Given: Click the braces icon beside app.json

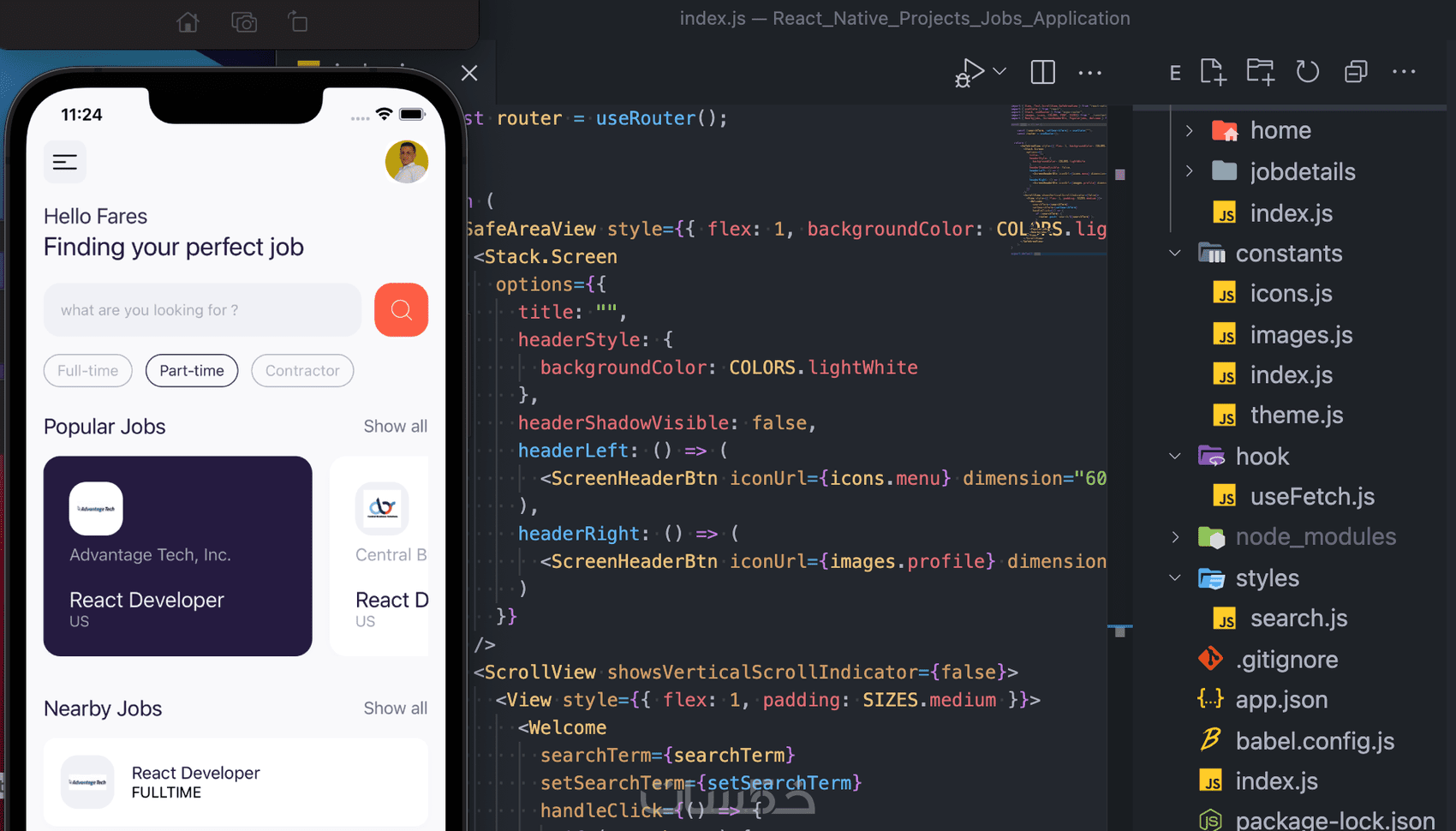Looking at the screenshot, I should [x=1210, y=699].
